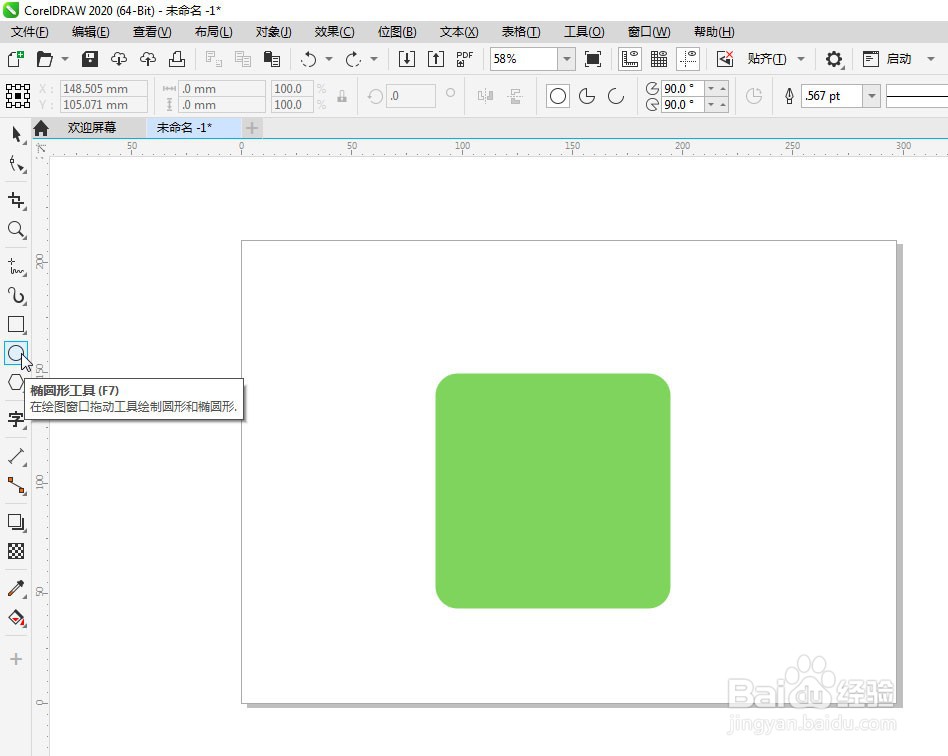Select the Rectangle tool
The width and height of the screenshot is (948, 756).
click(17, 325)
